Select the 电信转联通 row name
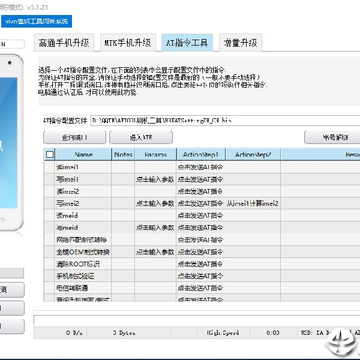 (72, 287)
